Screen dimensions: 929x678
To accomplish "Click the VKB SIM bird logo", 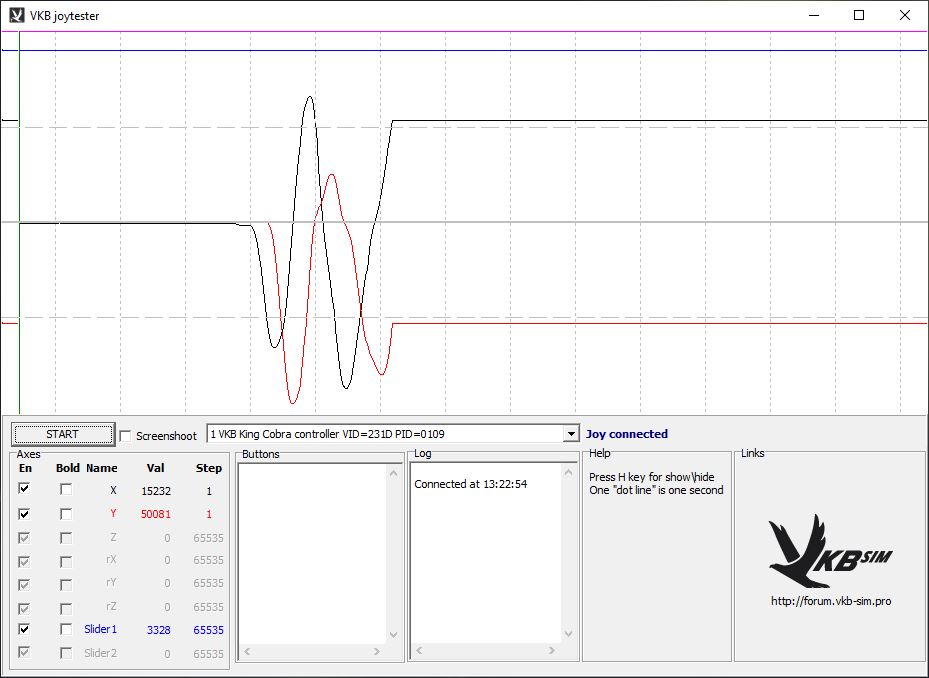I will [x=830, y=551].
